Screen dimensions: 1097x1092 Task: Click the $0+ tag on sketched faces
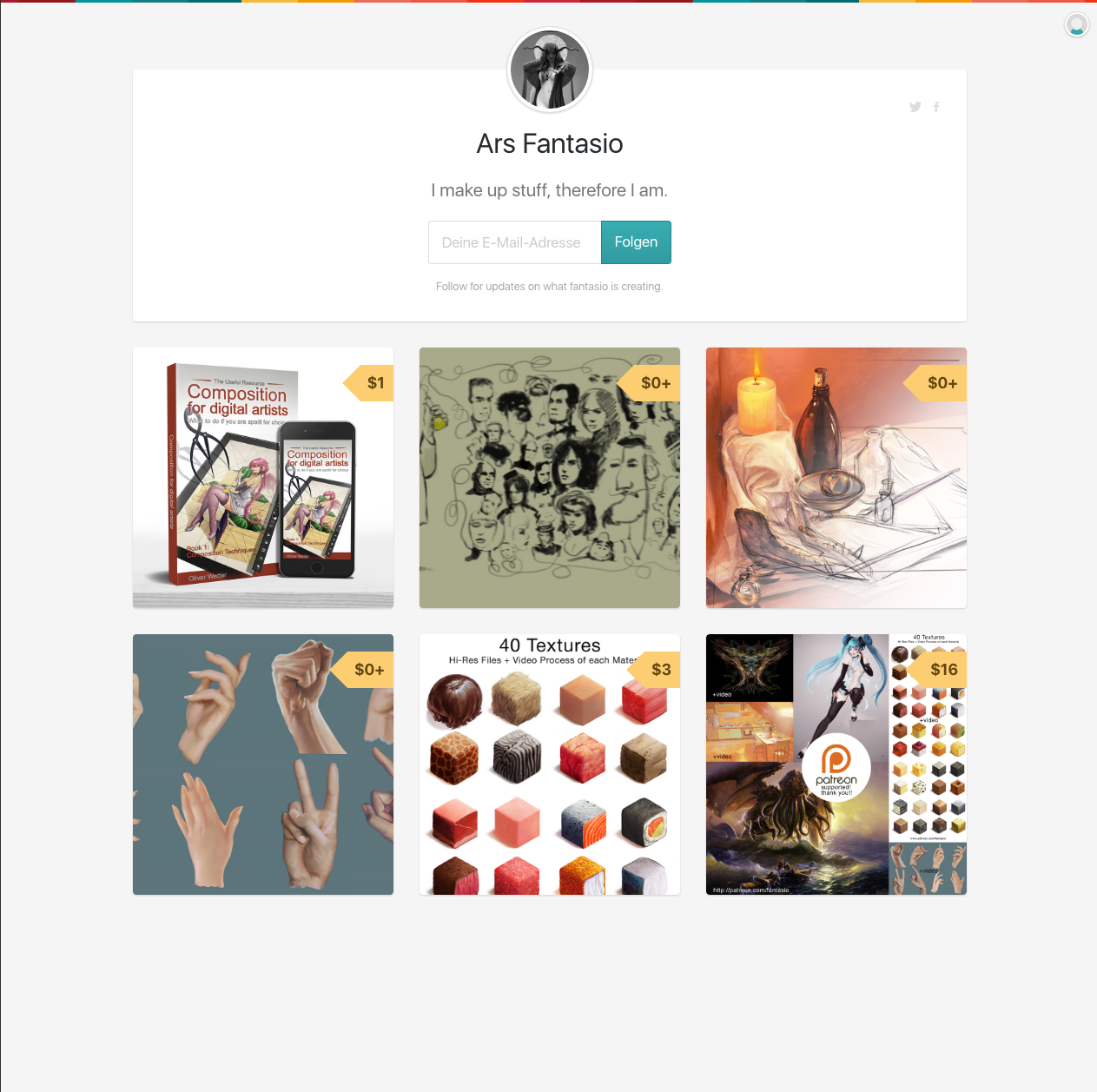(649, 383)
